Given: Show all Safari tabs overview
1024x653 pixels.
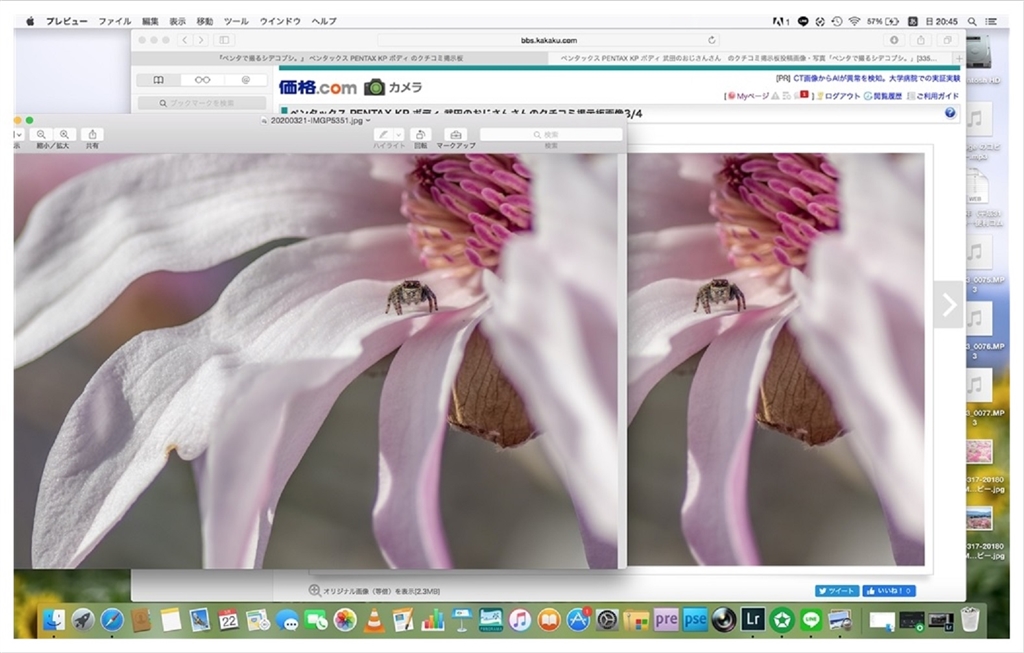Looking at the screenshot, I should point(947,40).
